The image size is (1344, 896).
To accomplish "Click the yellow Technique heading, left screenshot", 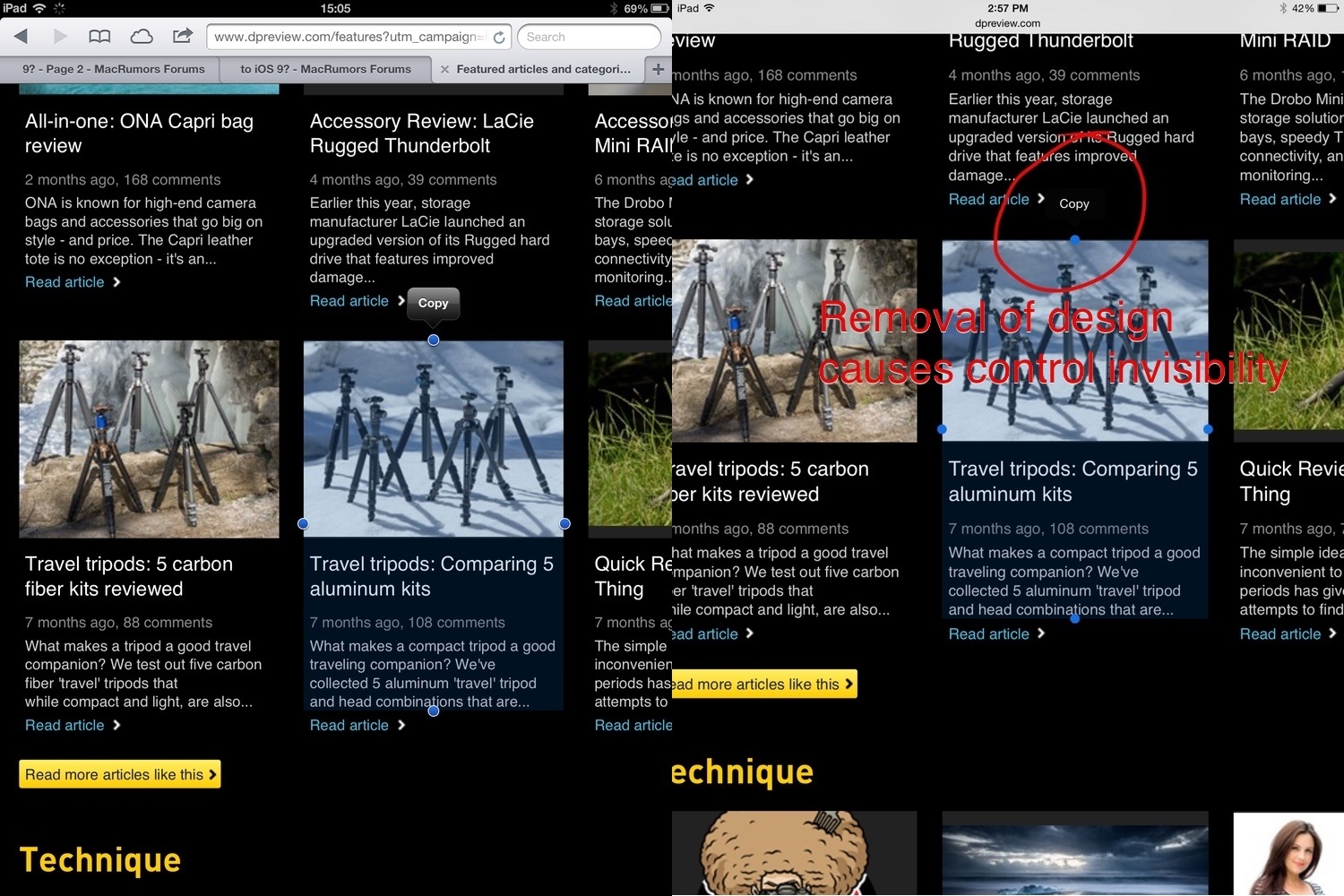I will coord(100,859).
